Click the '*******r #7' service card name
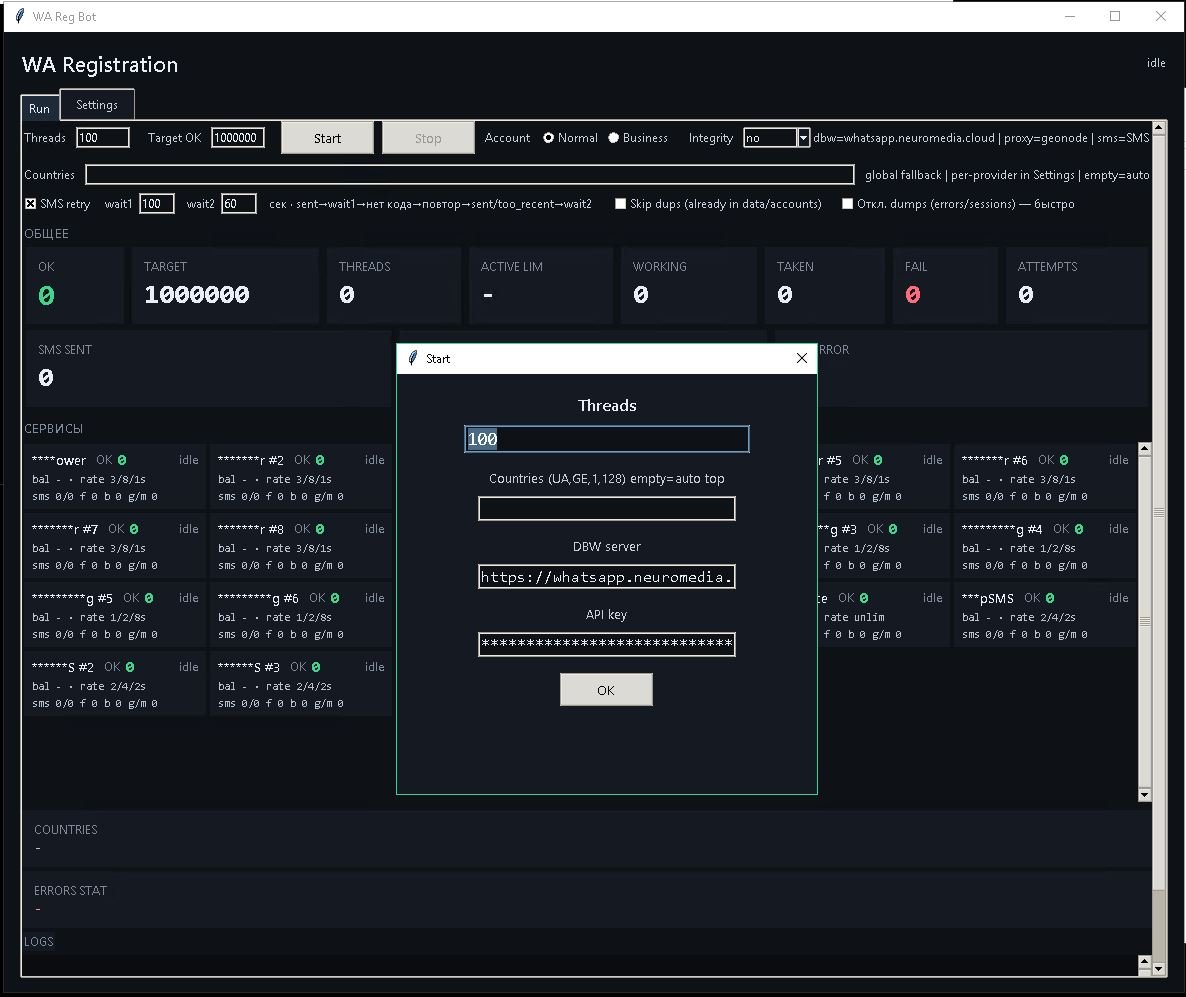The image size is (1186, 997). pos(65,529)
